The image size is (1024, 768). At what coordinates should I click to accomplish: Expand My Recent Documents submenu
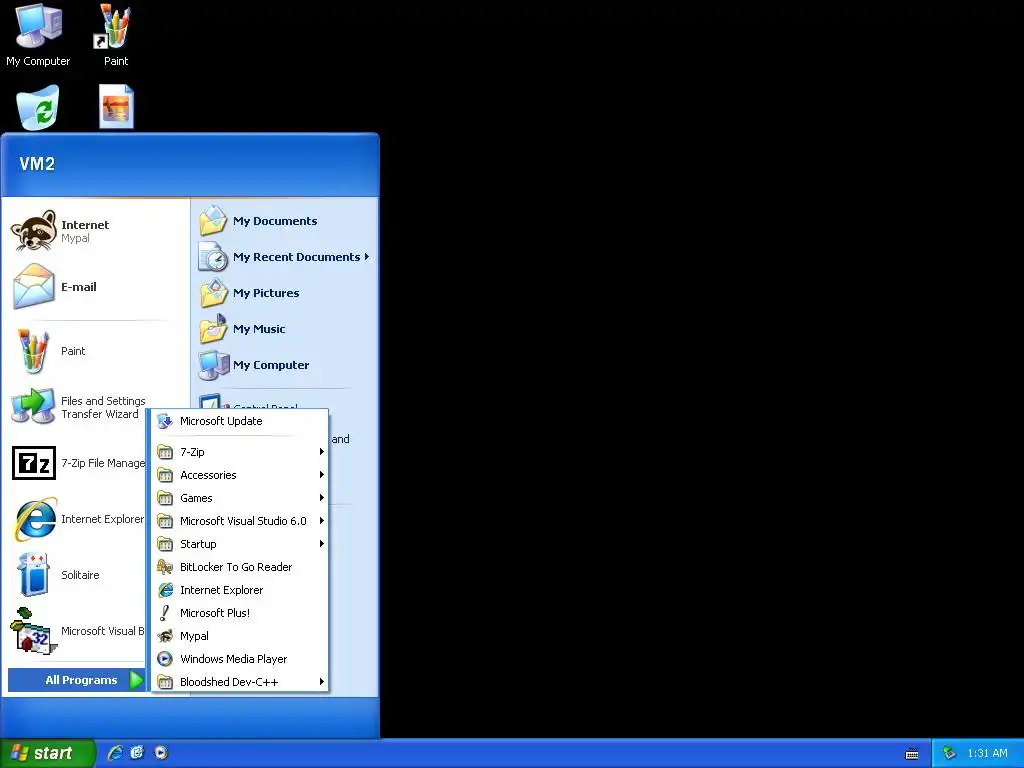(x=285, y=257)
